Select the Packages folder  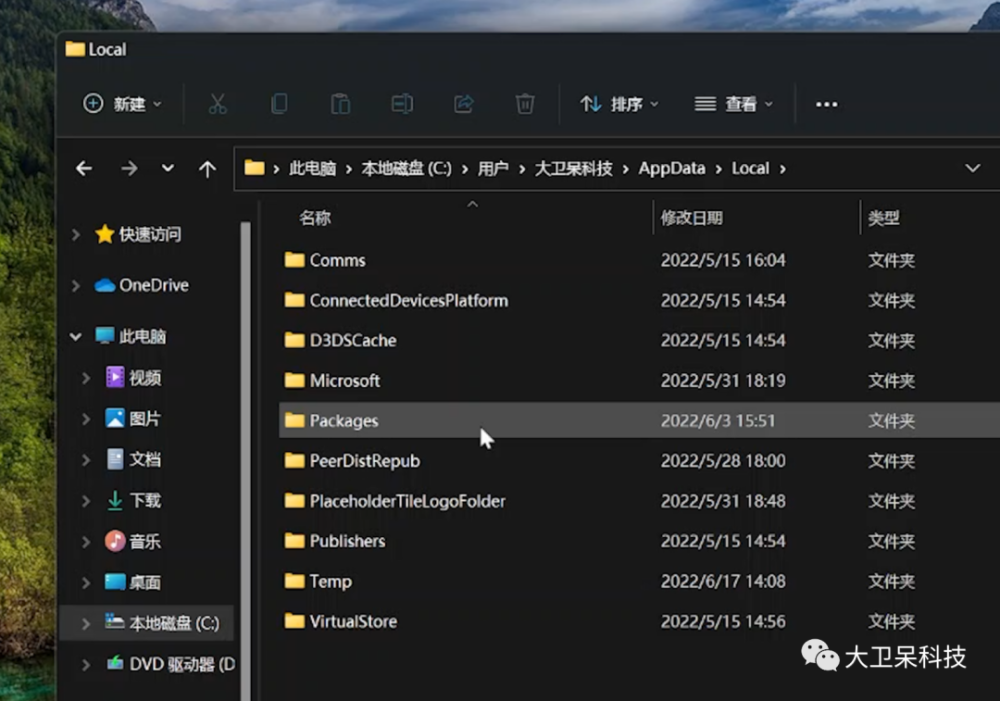pos(639,420)
